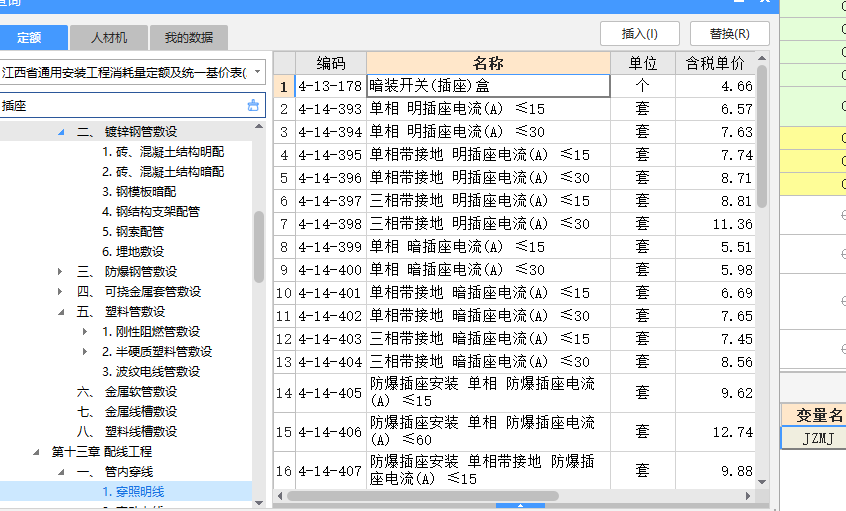Click the table vertical scrollbar up arrow
The image size is (846, 511).
click(762, 58)
